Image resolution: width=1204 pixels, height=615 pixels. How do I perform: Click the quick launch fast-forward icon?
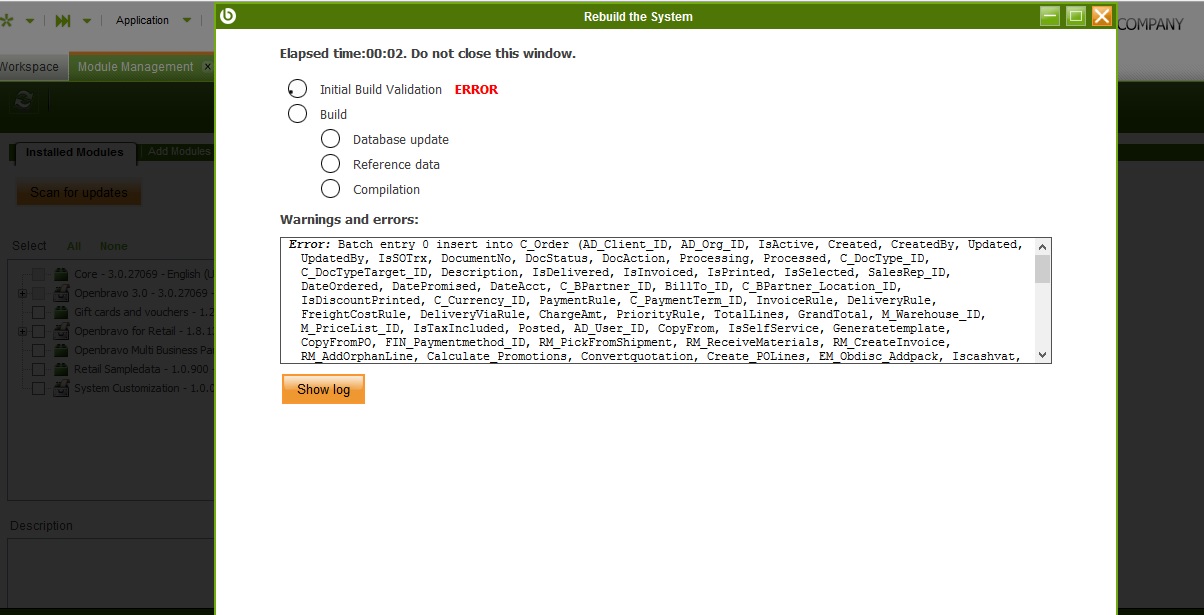(x=63, y=20)
